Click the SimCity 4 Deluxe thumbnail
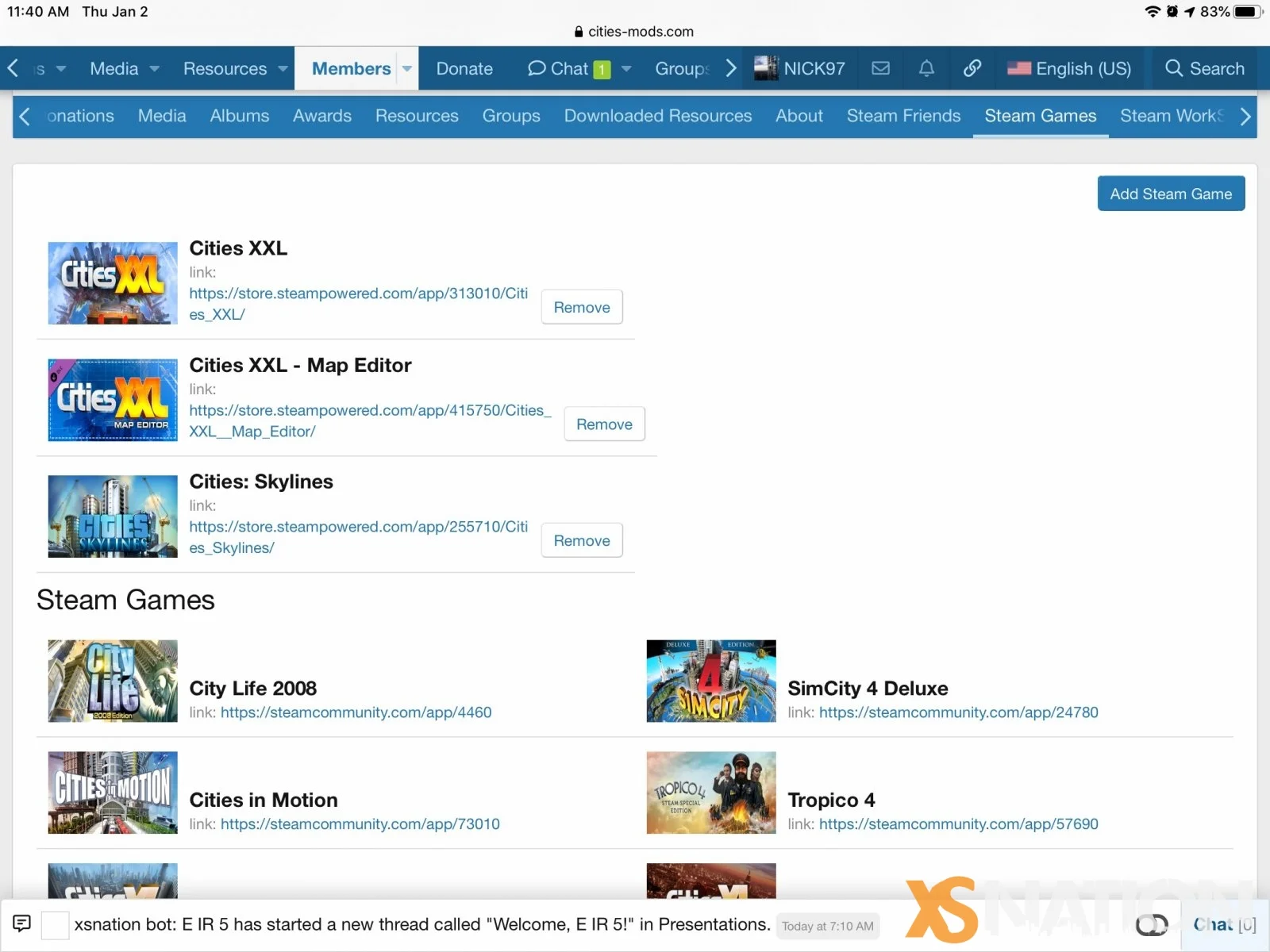This screenshot has width=1270, height=952. coord(711,681)
